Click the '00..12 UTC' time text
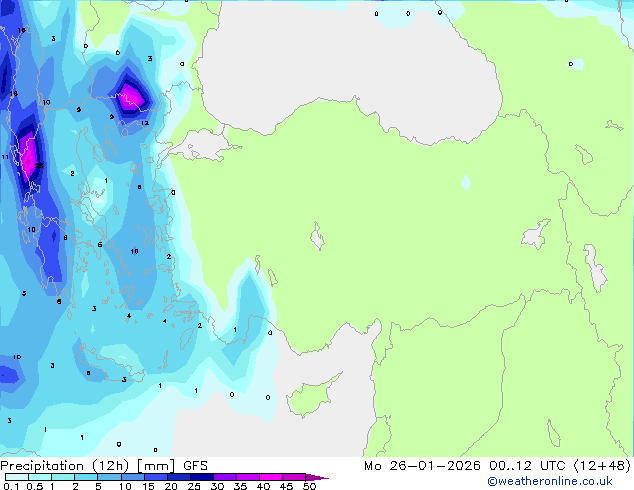 [527, 466]
